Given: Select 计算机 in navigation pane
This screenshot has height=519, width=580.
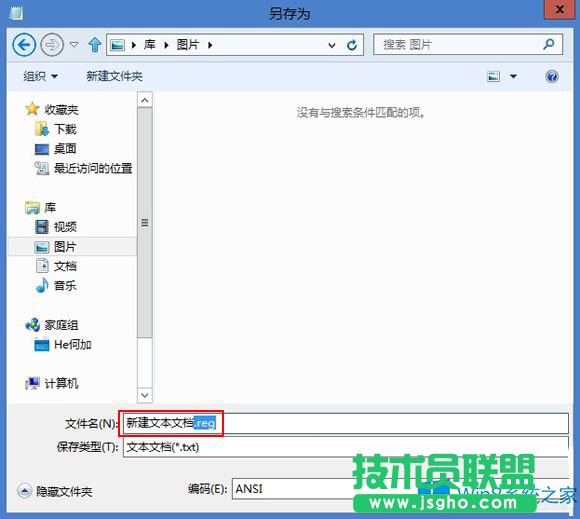Looking at the screenshot, I should 61,384.
